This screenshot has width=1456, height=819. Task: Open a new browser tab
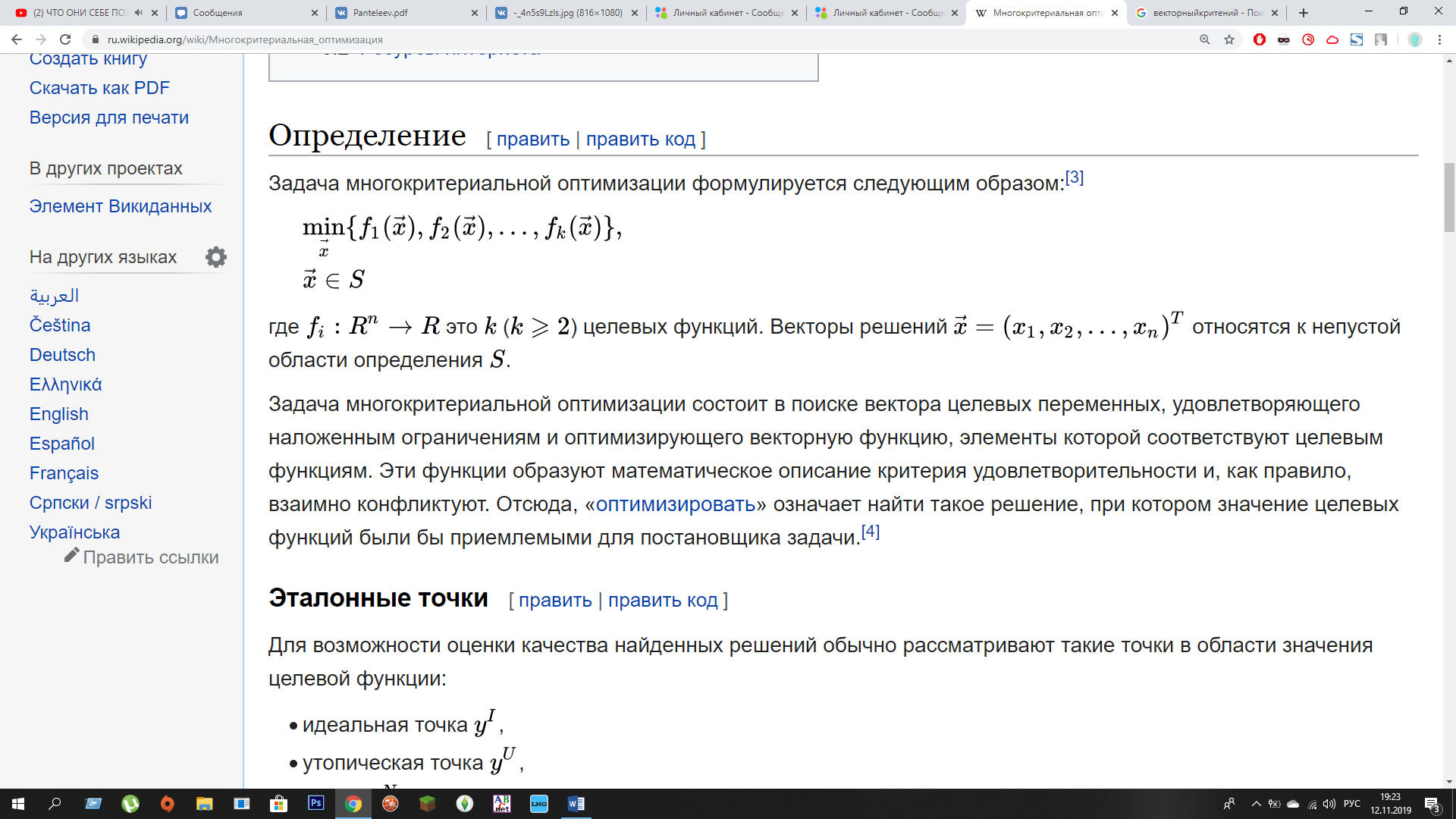(1304, 13)
